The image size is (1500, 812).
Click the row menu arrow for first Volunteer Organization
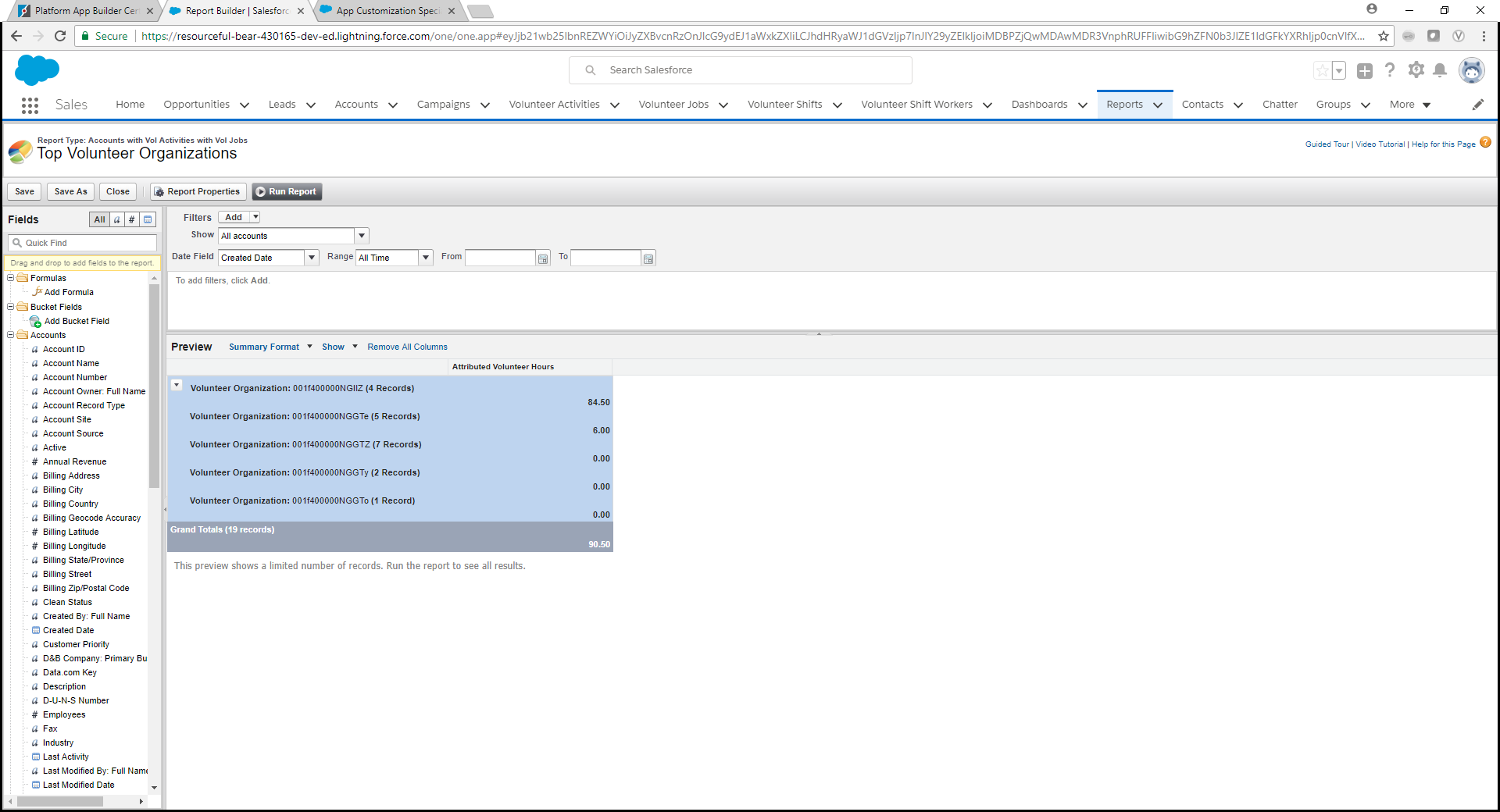(177, 385)
